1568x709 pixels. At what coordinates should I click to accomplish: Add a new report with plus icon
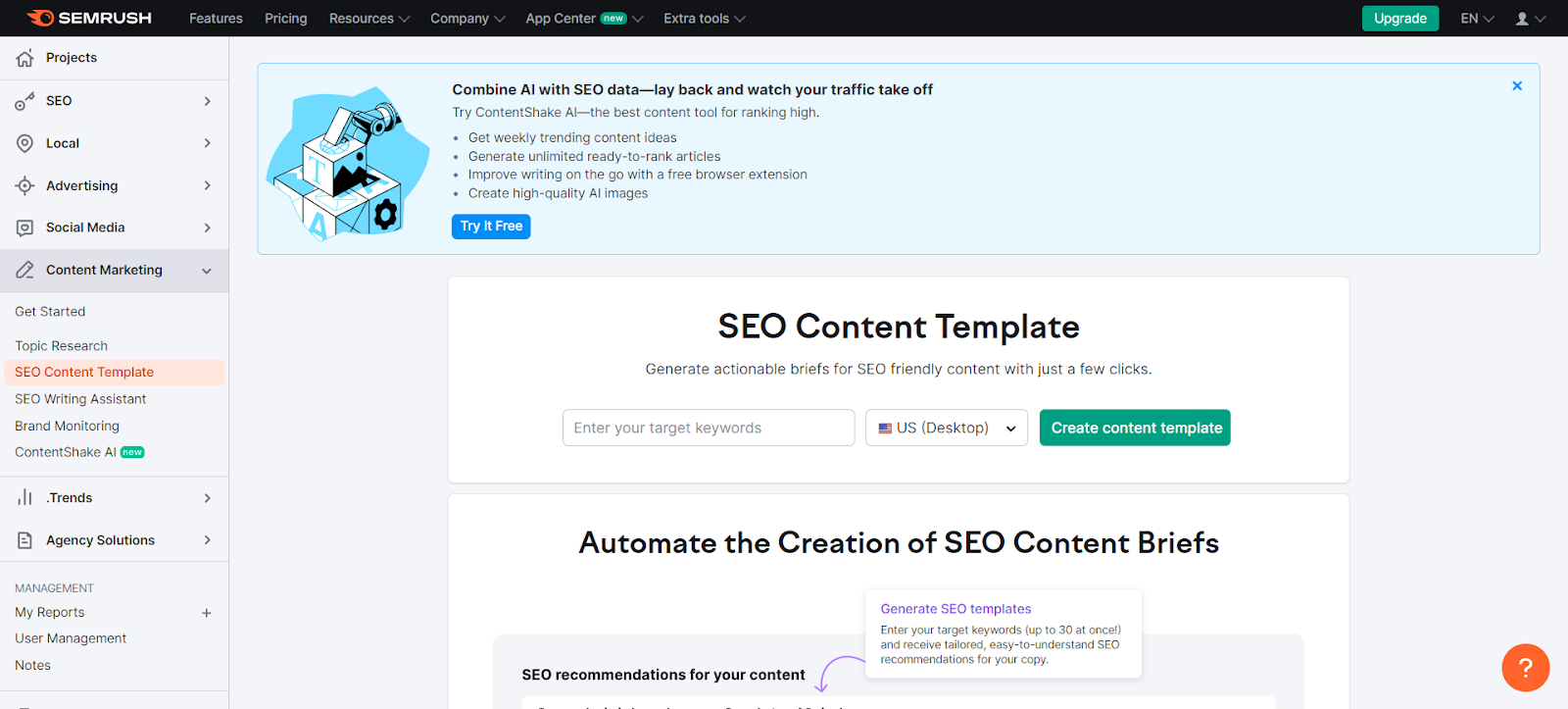pyautogui.click(x=207, y=613)
